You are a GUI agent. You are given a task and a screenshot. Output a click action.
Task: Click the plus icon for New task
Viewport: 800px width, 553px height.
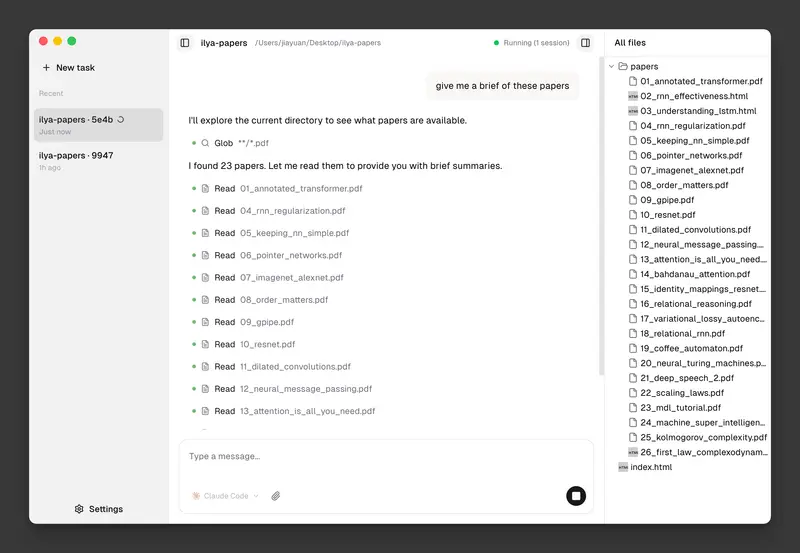46,68
